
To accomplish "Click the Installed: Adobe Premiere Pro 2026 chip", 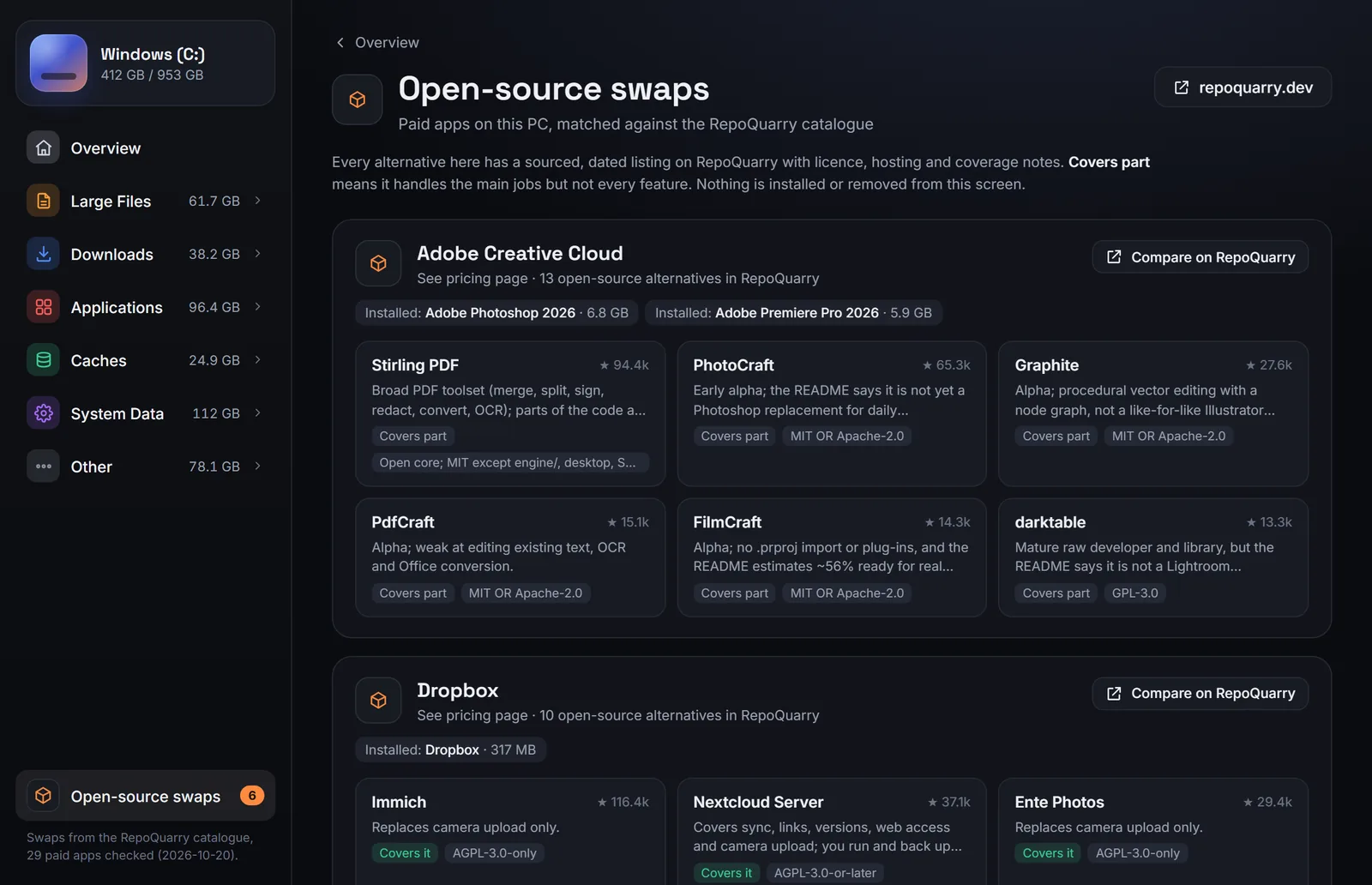I will (x=793, y=313).
